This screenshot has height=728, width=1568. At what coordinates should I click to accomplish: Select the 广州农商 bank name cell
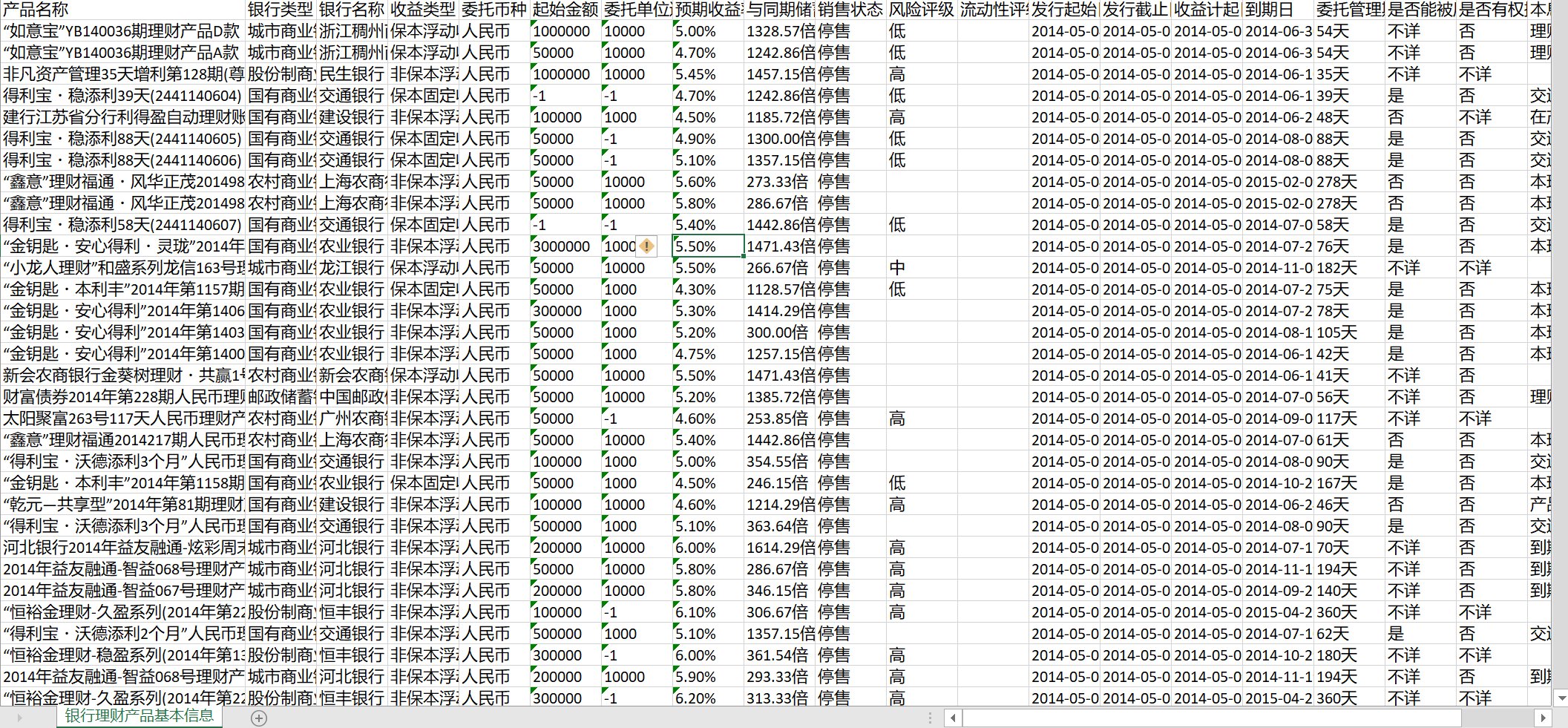[352, 419]
